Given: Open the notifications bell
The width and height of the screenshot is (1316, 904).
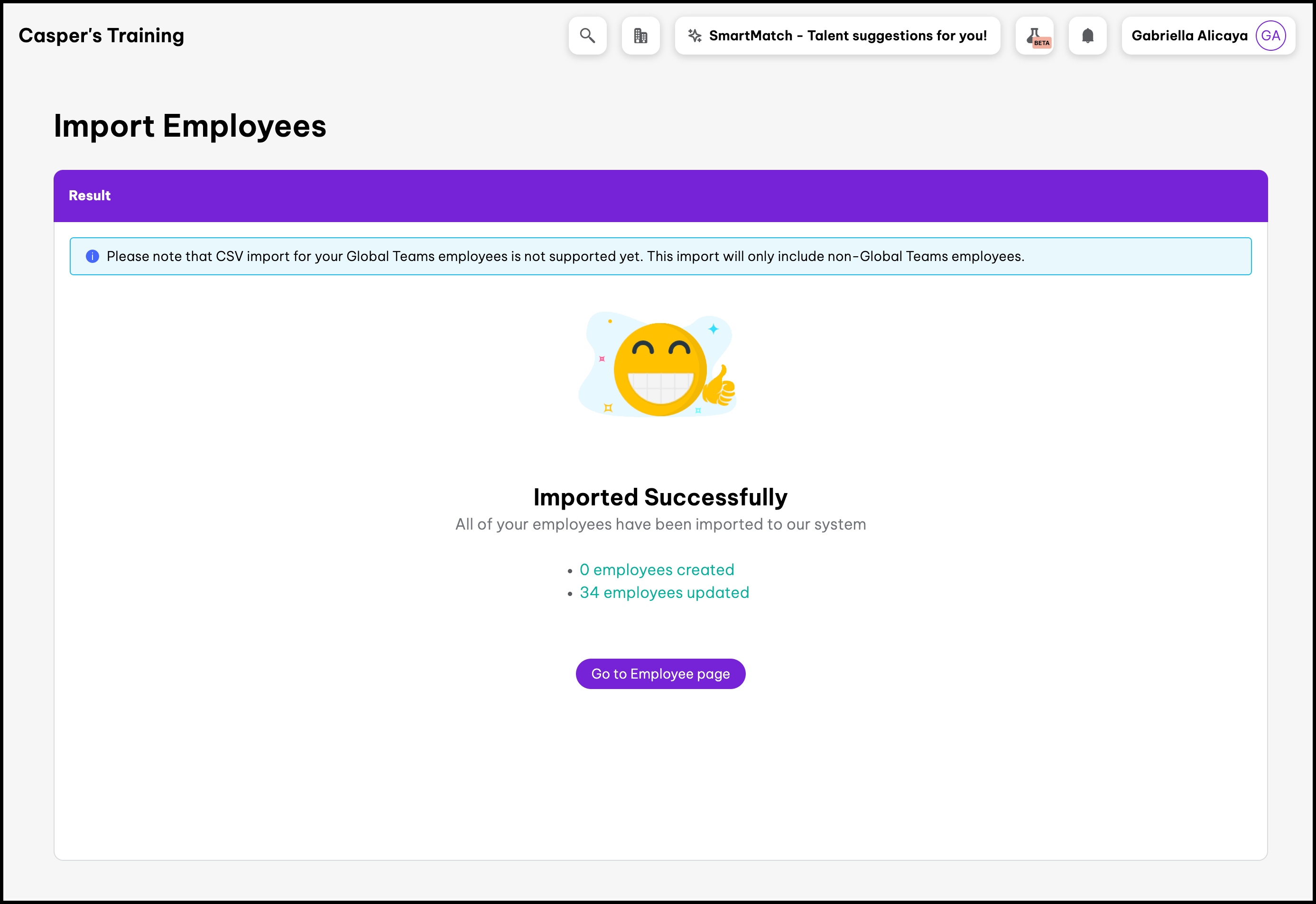Looking at the screenshot, I should (1087, 36).
